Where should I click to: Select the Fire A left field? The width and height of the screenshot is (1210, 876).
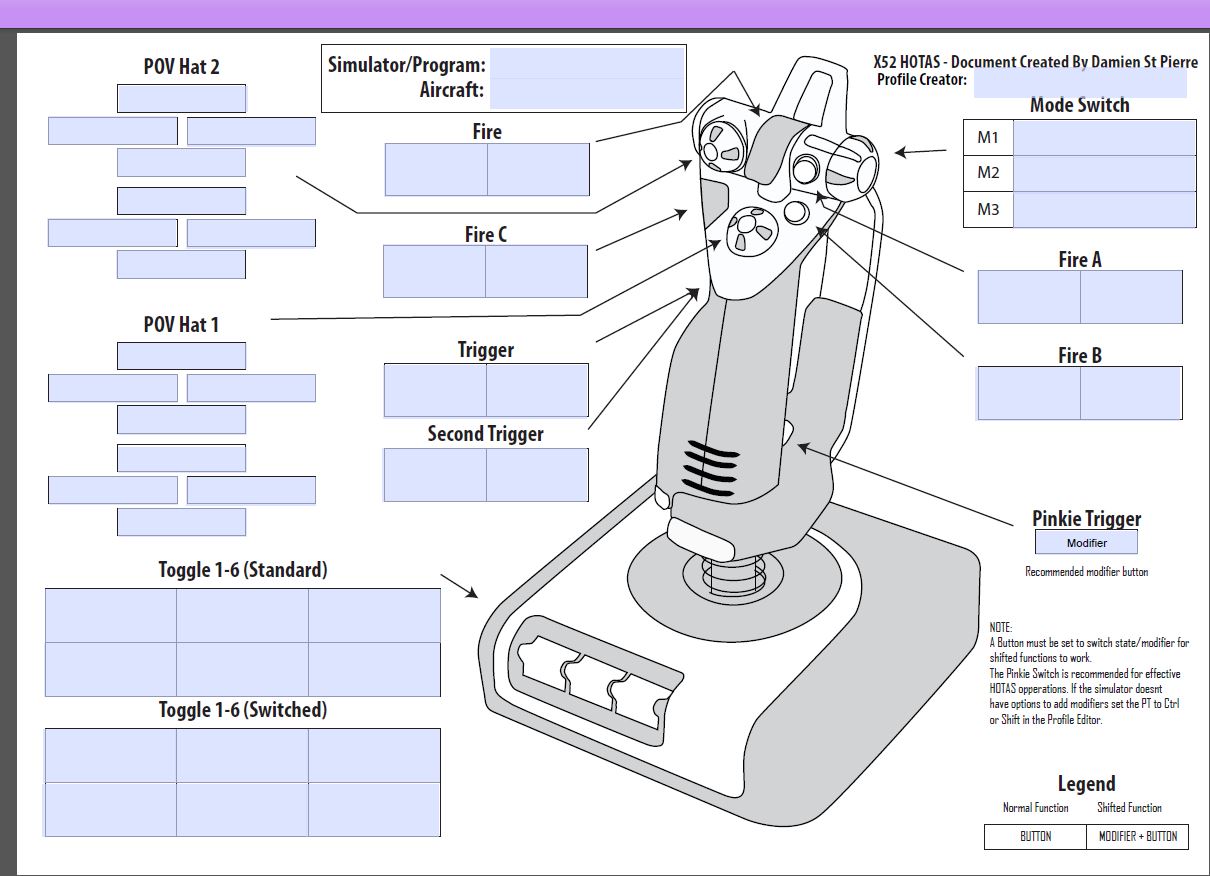[x=1029, y=297]
